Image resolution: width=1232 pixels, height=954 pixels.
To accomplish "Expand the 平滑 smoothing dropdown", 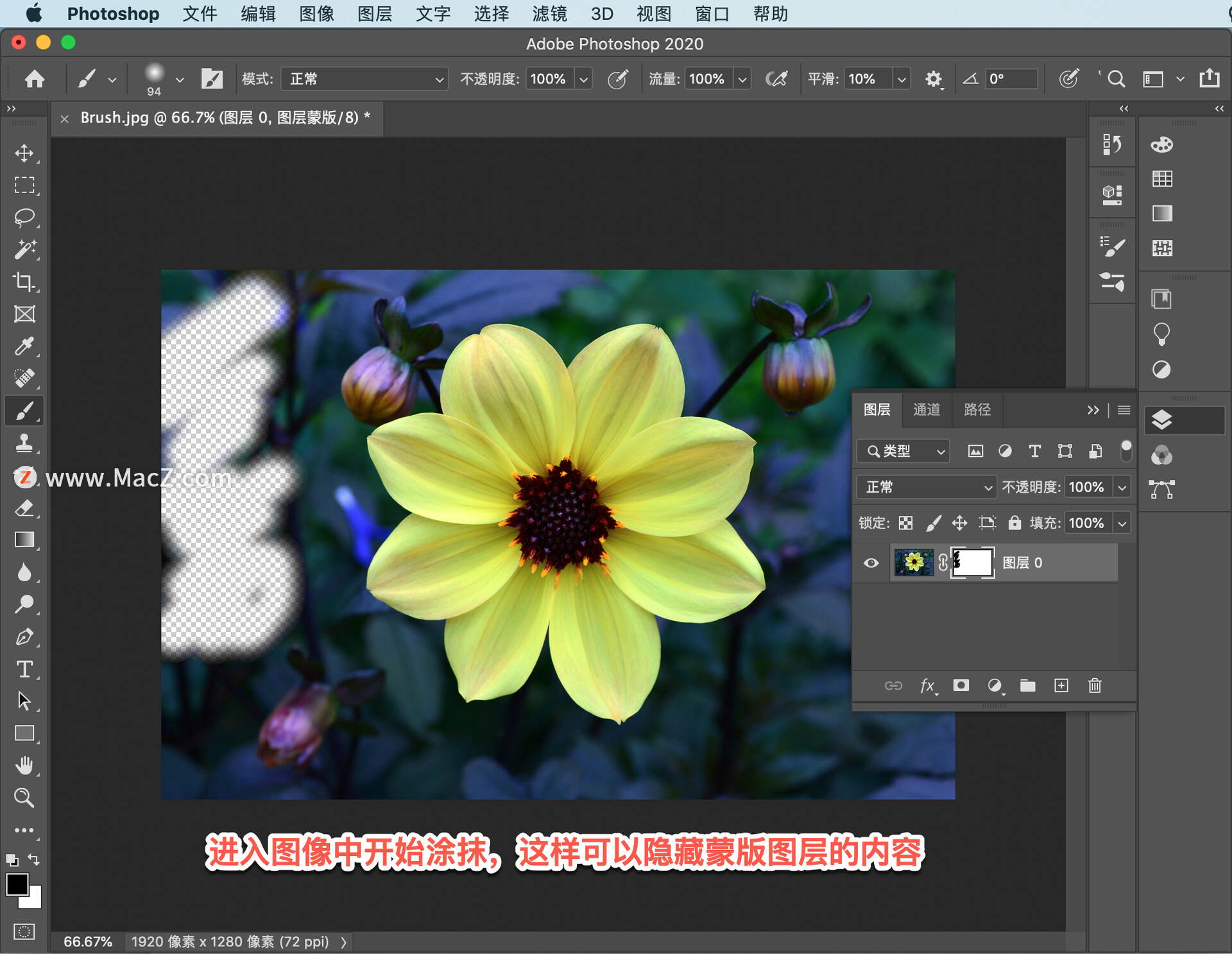I will coord(902,79).
